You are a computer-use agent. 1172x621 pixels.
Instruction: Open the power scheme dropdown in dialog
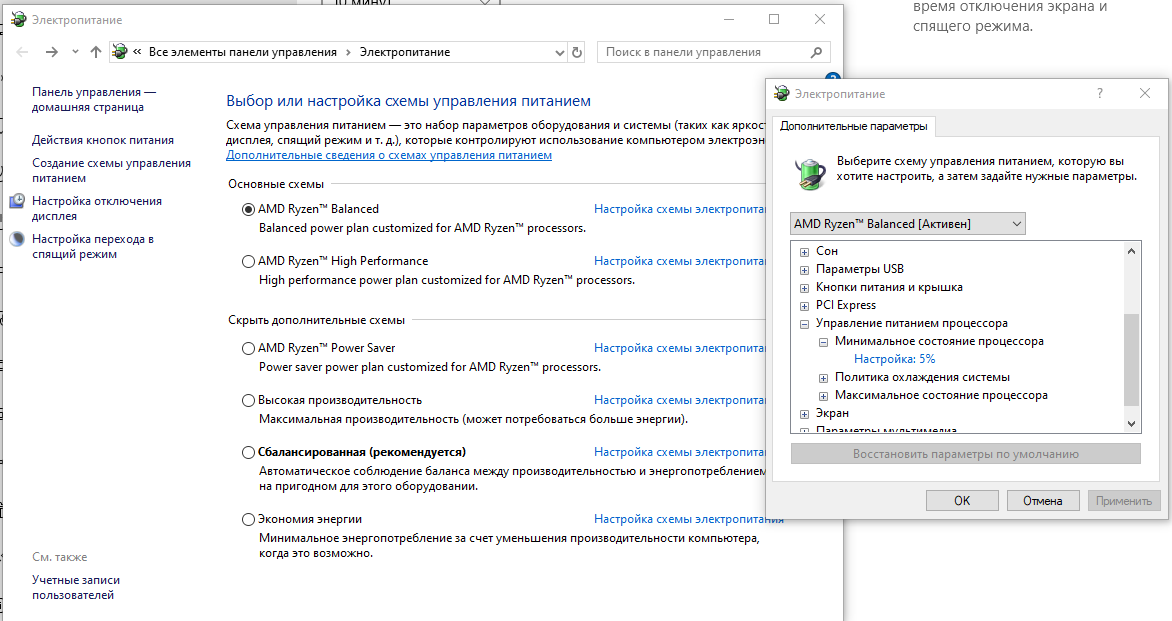coord(907,223)
